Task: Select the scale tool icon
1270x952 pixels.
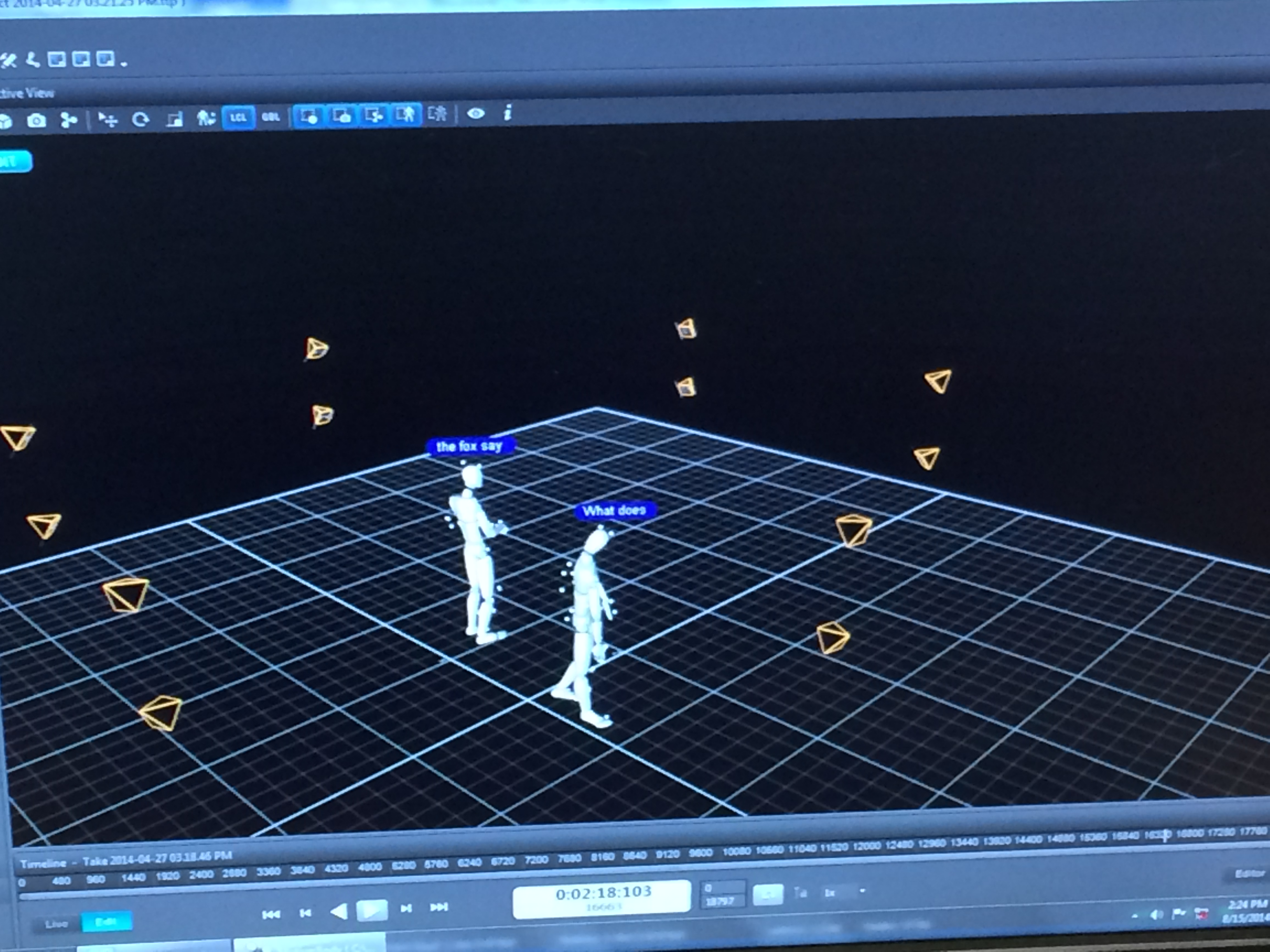Action: coord(174,119)
